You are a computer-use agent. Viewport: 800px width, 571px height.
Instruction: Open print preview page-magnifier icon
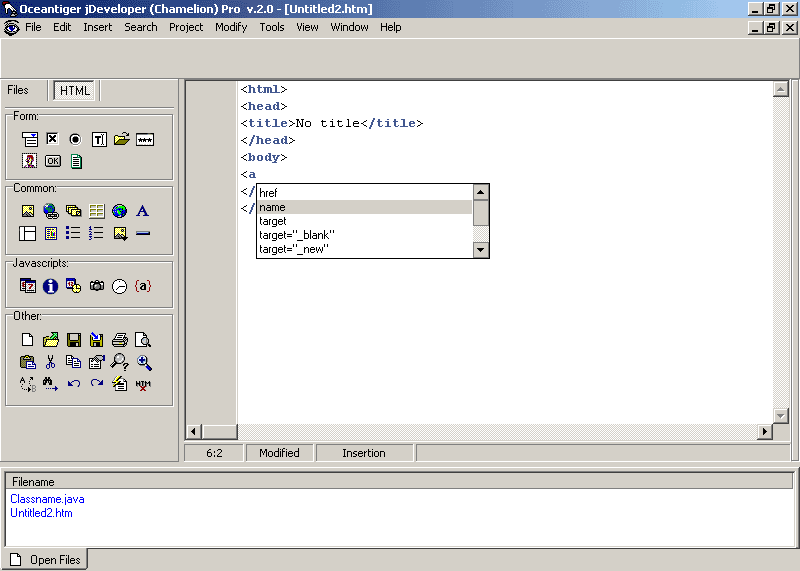click(143, 340)
